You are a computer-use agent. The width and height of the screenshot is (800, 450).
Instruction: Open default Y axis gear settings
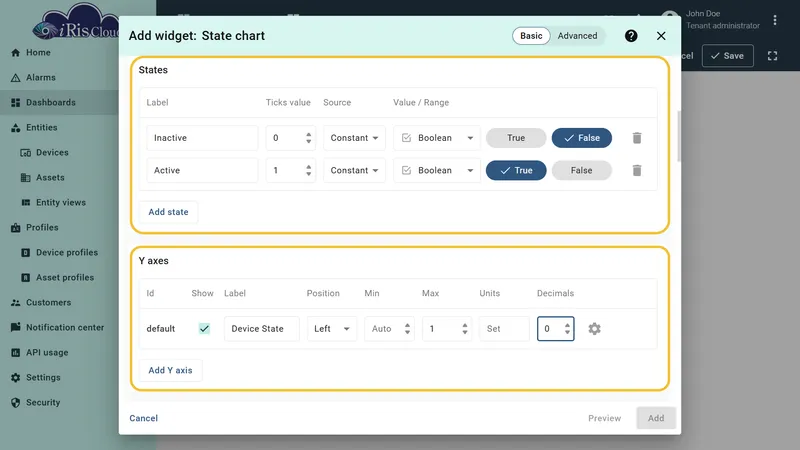tap(594, 329)
